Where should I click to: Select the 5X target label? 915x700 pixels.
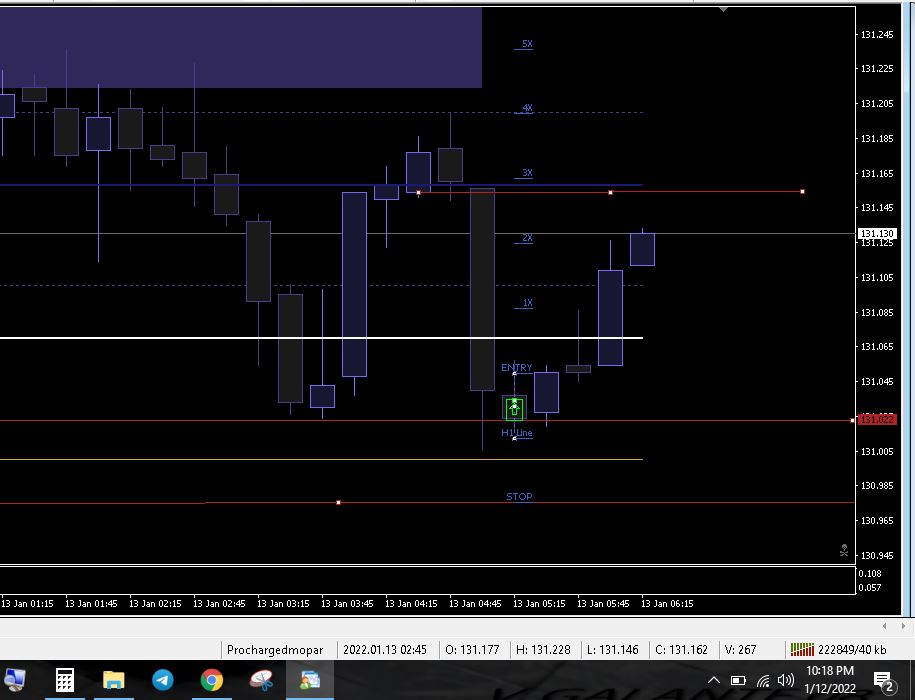(527, 44)
